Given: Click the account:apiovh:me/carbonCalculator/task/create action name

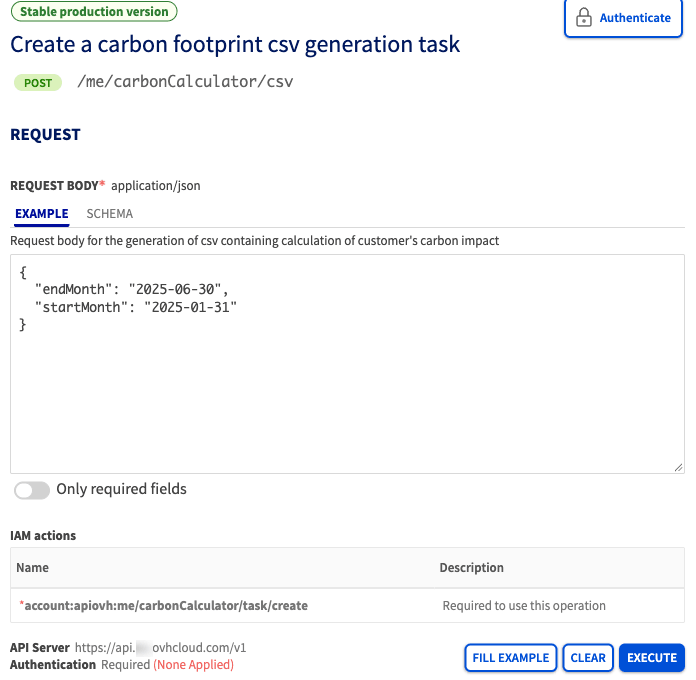Looking at the screenshot, I should point(166,605).
